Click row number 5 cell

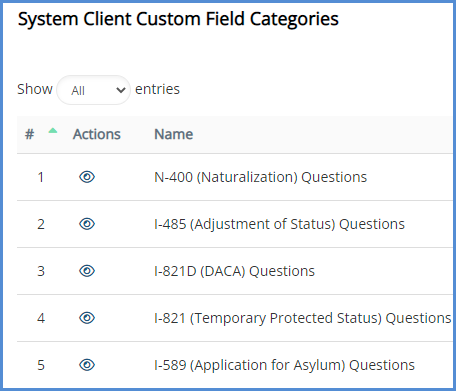[x=41, y=365]
